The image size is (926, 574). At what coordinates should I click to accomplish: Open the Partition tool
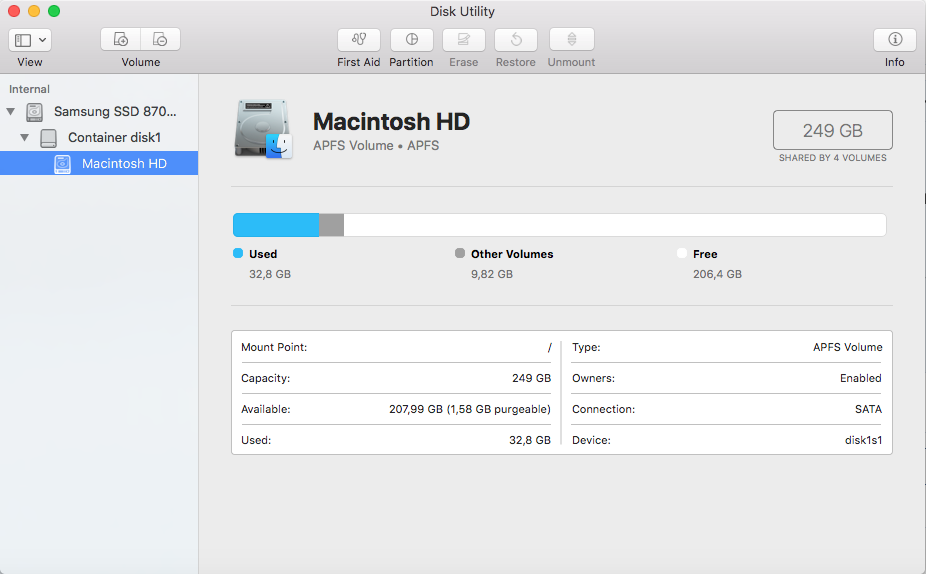(412, 40)
